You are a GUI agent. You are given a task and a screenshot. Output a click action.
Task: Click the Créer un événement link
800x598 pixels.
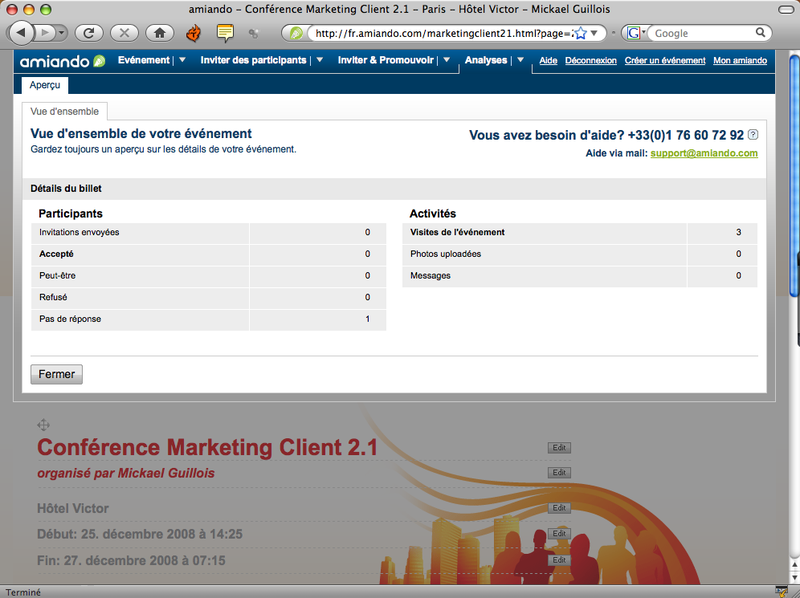point(665,61)
